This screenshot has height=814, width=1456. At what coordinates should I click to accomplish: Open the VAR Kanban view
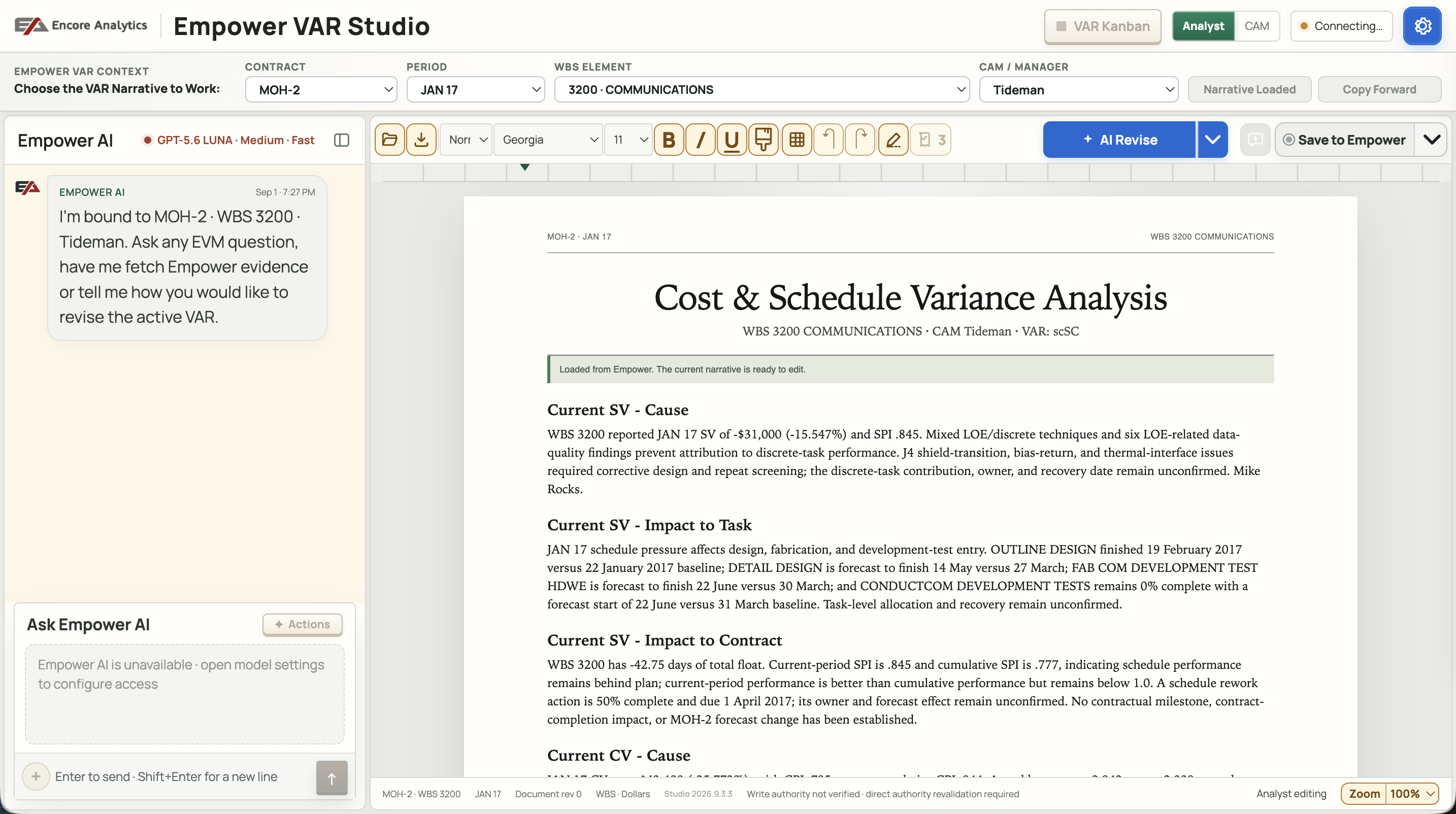point(1102,26)
